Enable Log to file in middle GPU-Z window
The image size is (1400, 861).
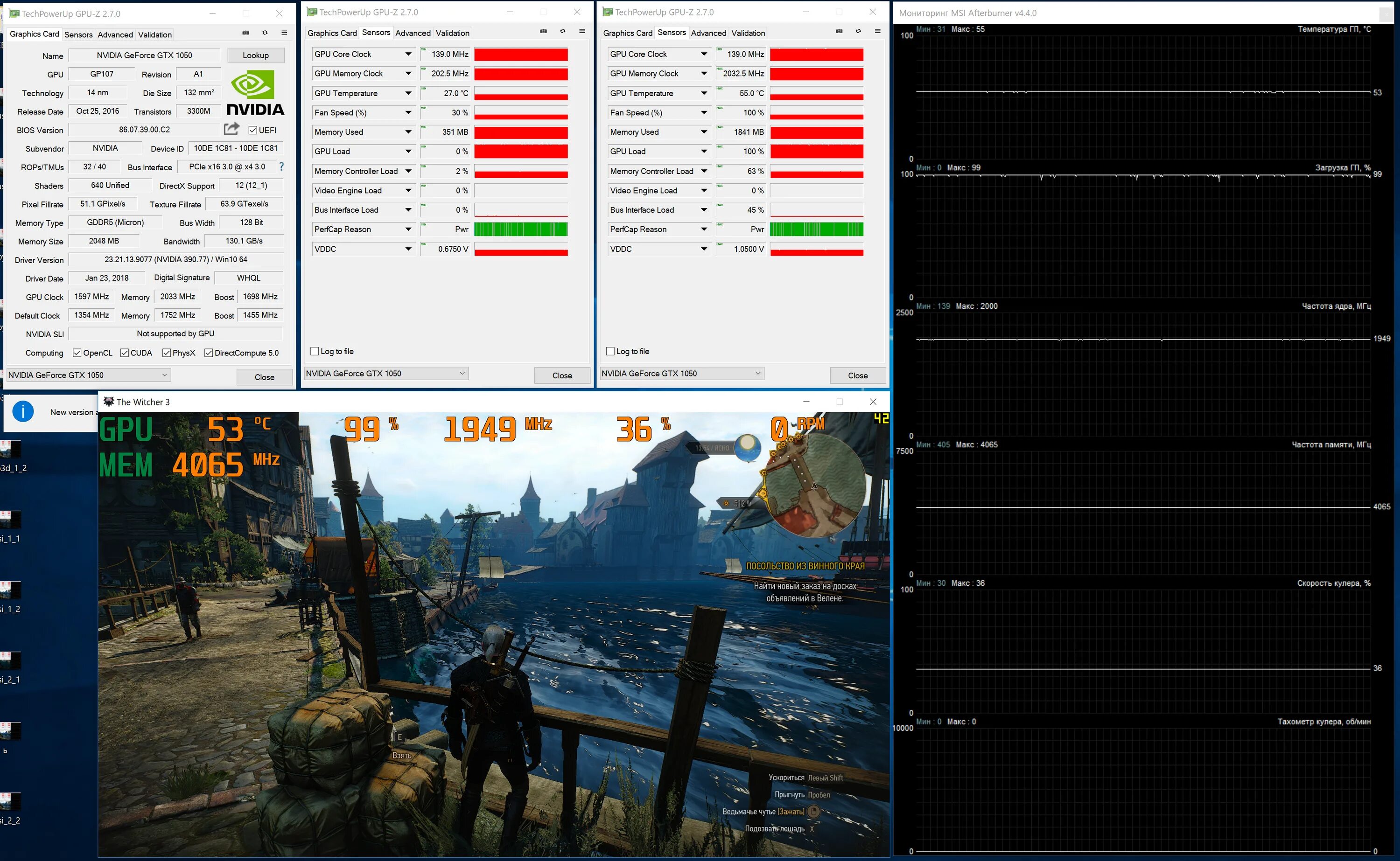(315, 351)
